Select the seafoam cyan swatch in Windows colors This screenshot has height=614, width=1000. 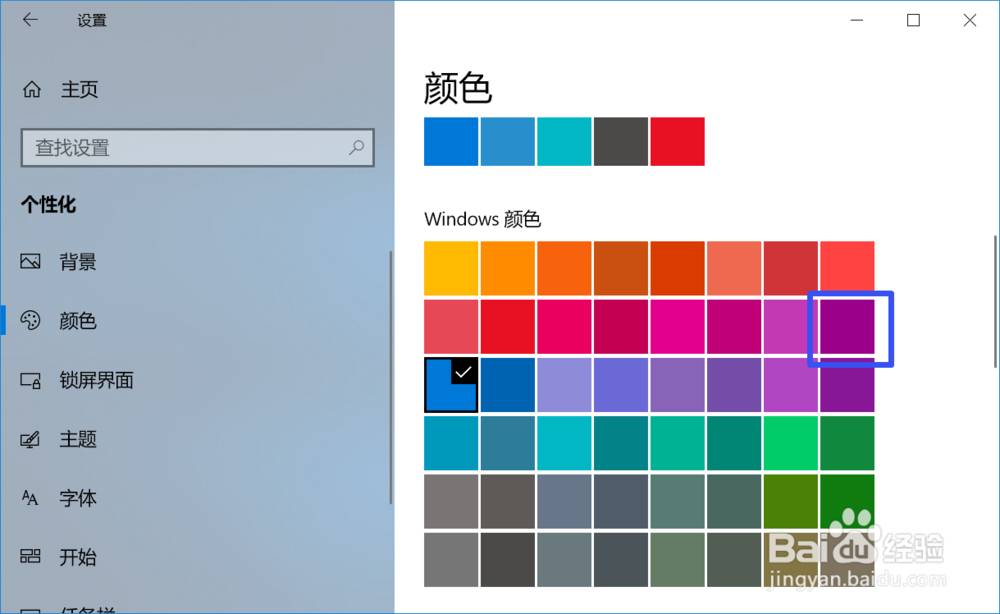coord(564,443)
